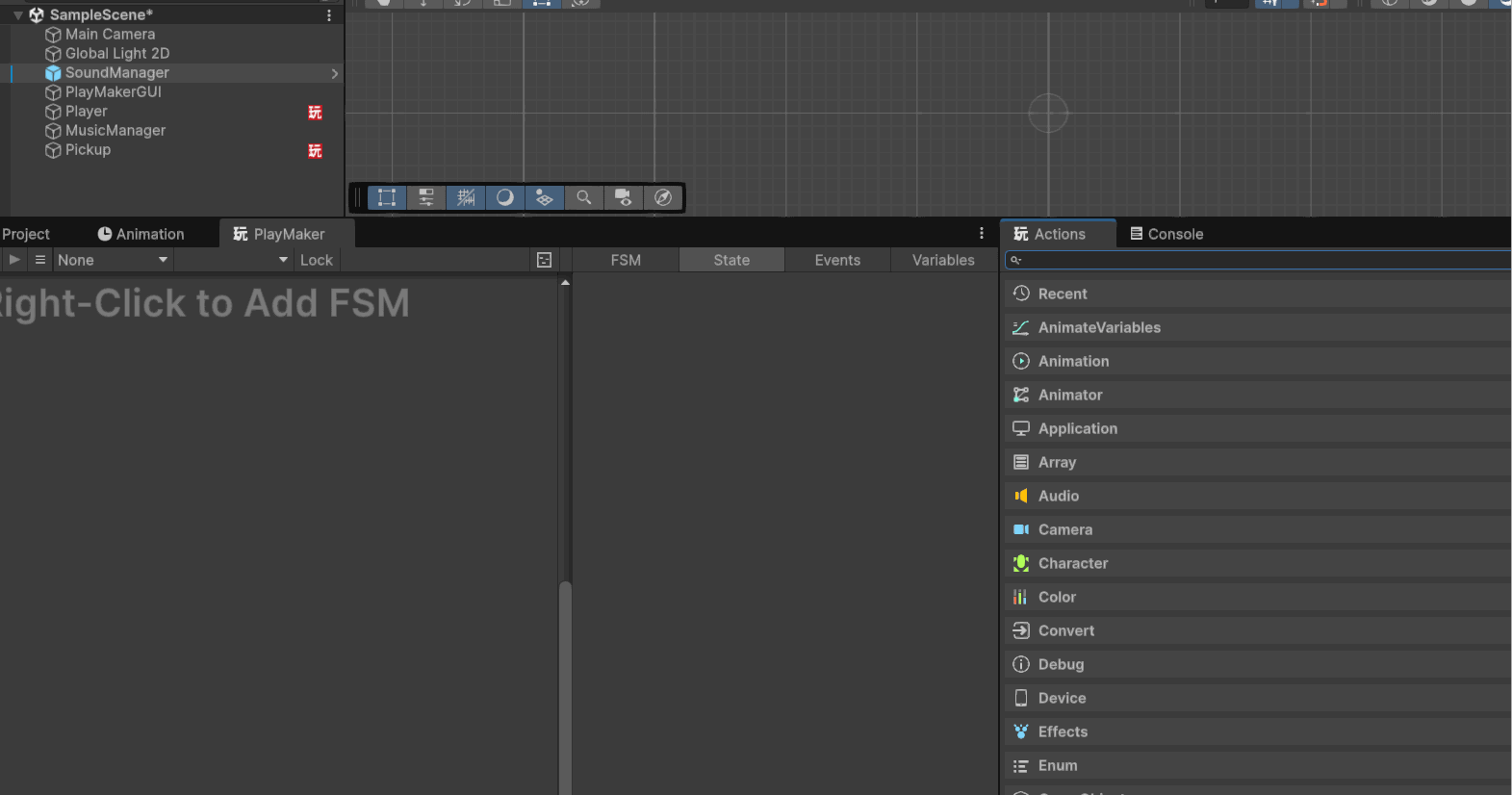Click the minimap icon beside the Lock button

544,260
